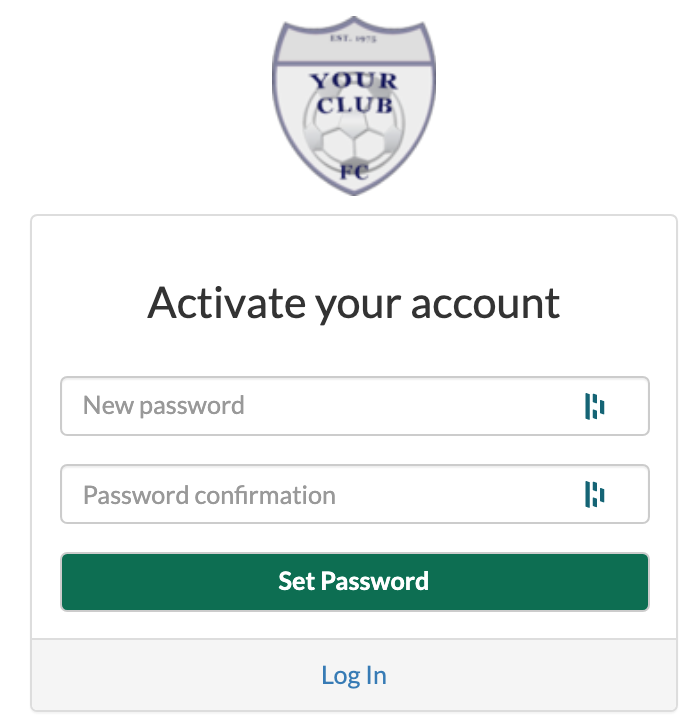
Task: Submit the form using the green Set Password bar
Action: [355, 582]
